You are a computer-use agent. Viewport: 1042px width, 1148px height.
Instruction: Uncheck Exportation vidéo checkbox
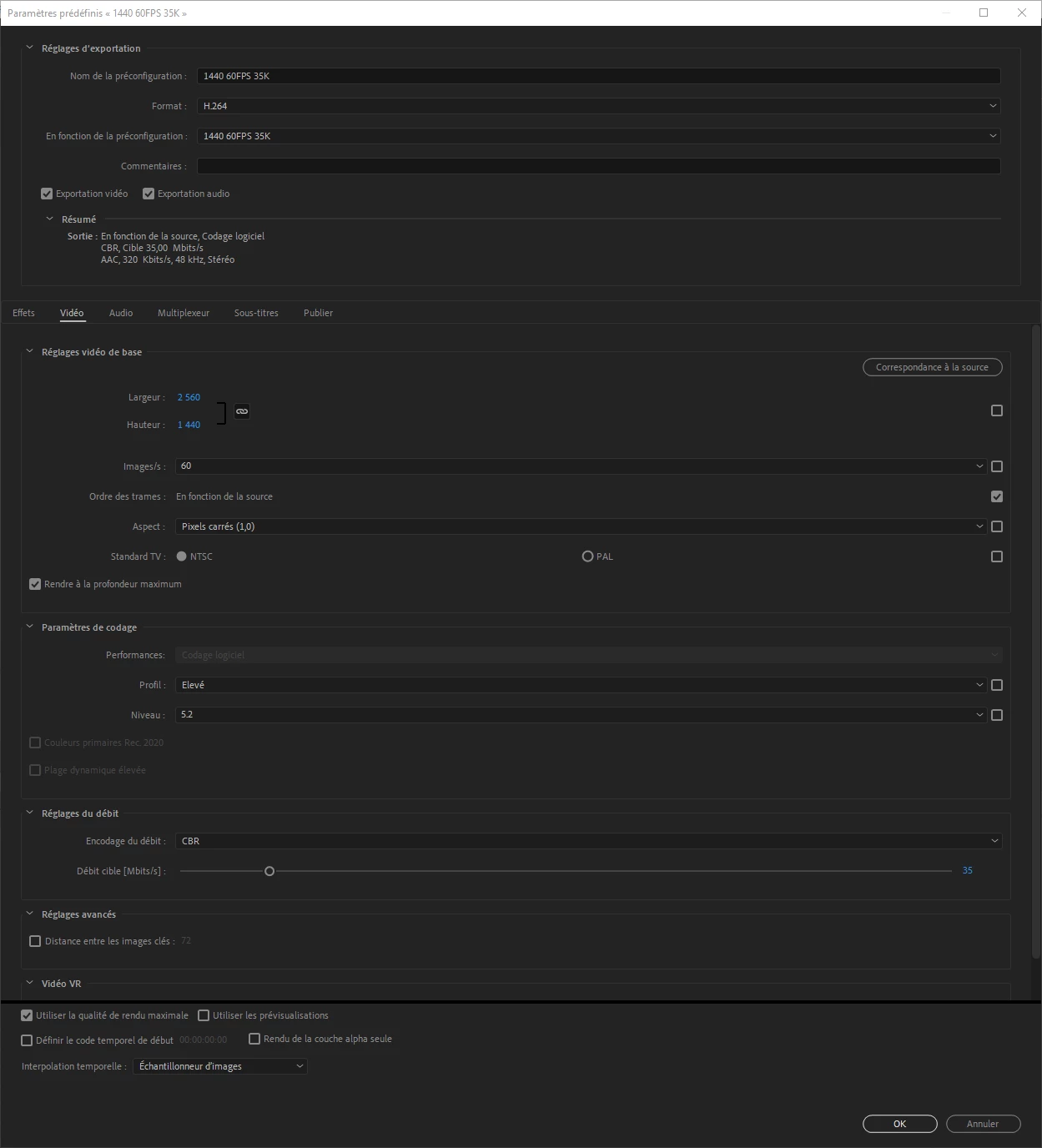point(47,194)
